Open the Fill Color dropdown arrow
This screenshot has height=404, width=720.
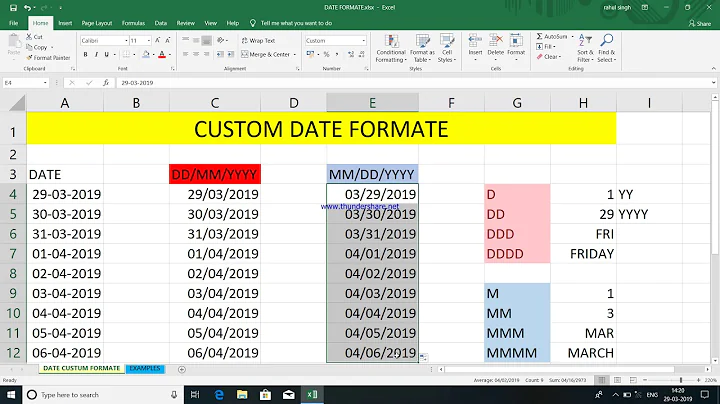point(153,55)
